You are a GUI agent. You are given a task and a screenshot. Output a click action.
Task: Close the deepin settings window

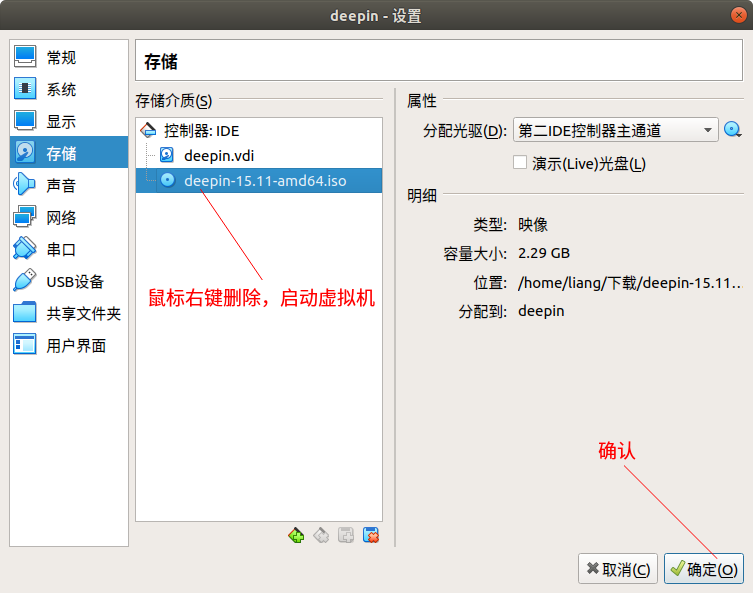[738, 15]
